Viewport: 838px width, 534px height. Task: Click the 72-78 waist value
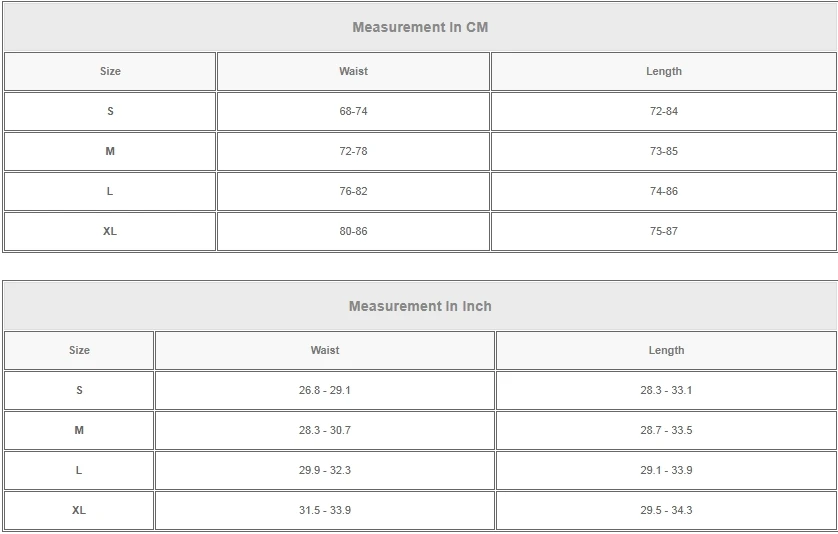coord(353,151)
